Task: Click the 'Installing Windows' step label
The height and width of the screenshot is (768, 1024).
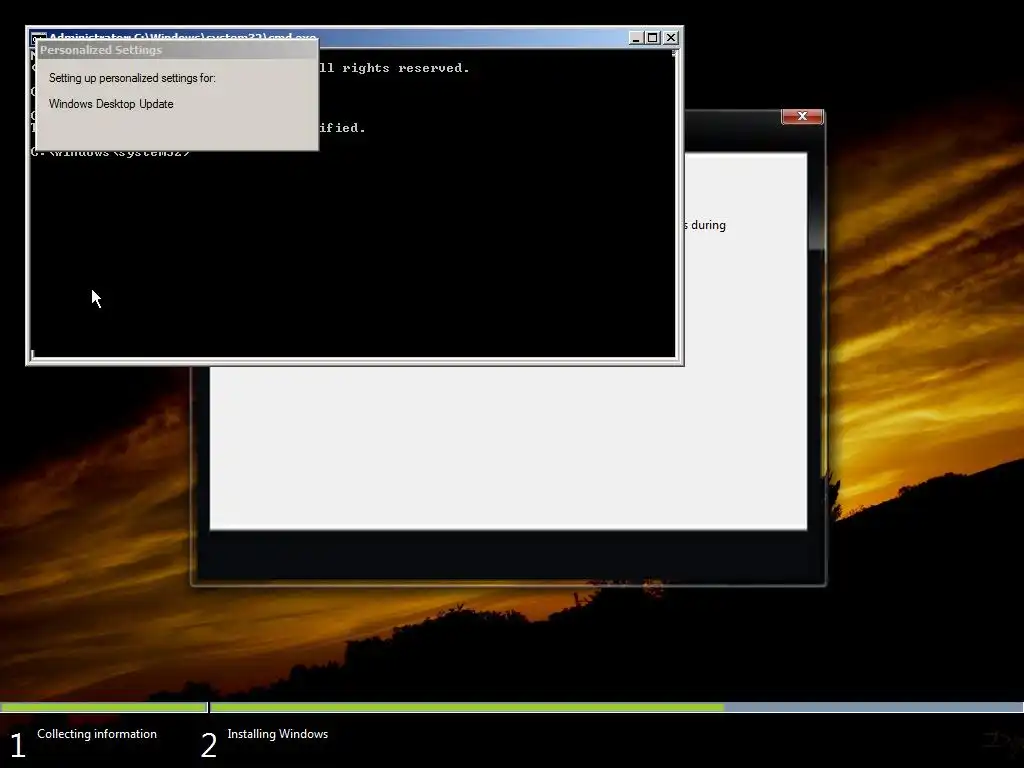Action: click(278, 734)
